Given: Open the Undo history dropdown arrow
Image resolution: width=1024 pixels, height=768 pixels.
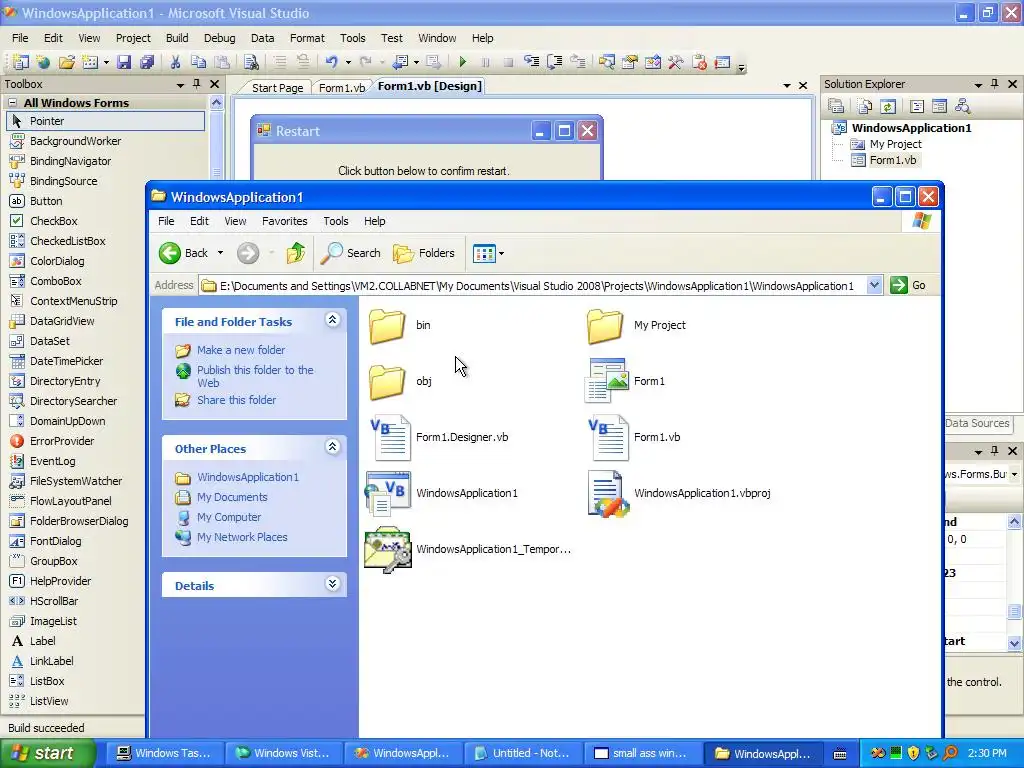Looking at the screenshot, I should tap(348, 63).
